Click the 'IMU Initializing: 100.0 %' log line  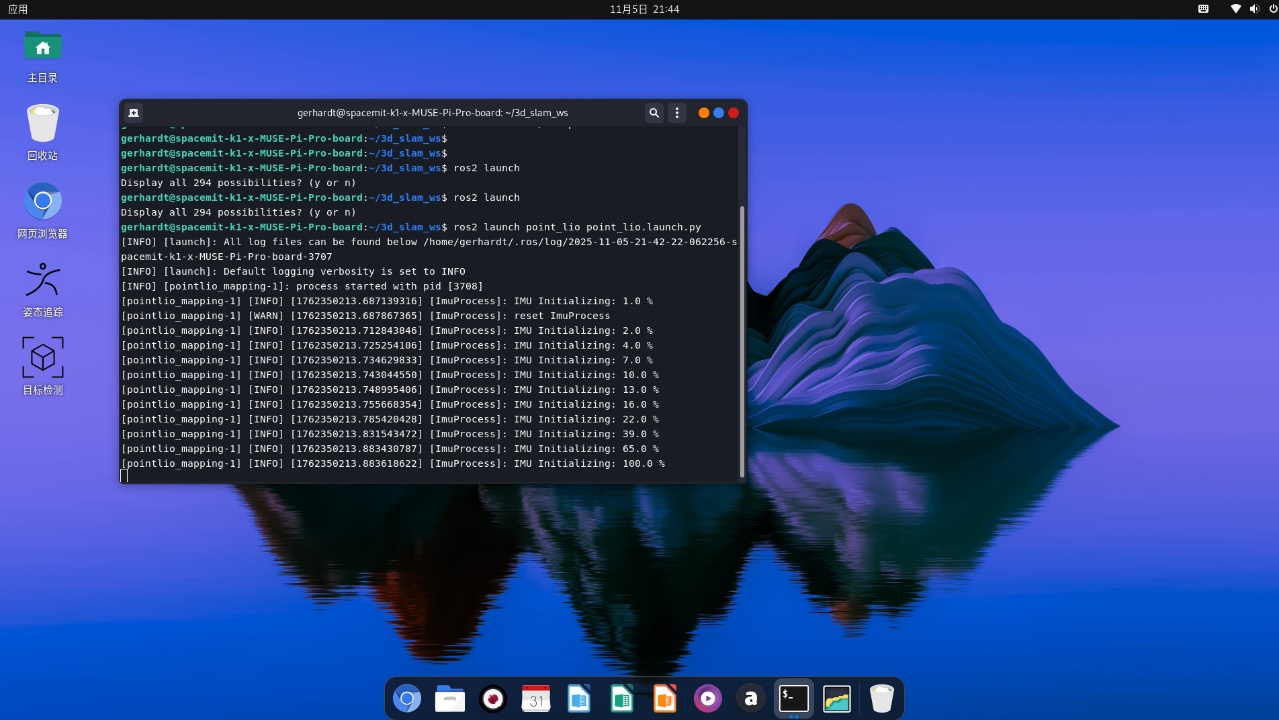pyautogui.click(x=392, y=464)
